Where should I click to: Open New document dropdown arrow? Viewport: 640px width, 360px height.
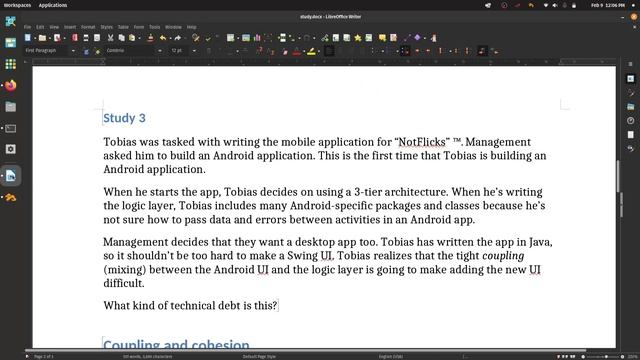(35, 38)
